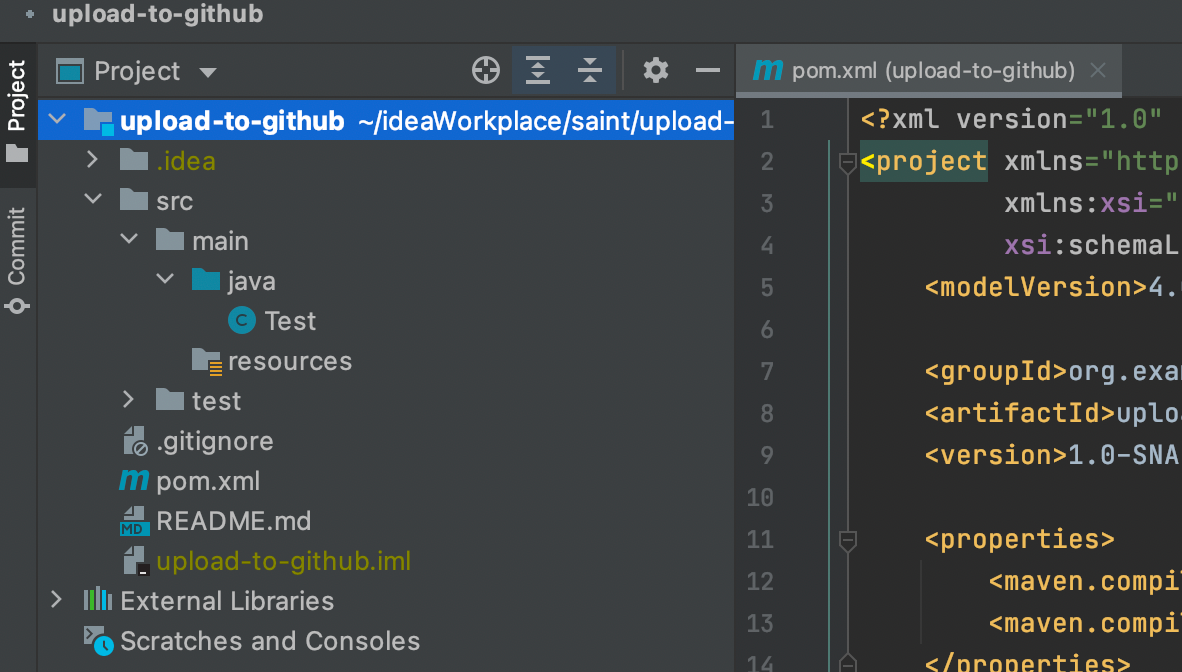The height and width of the screenshot is (672, 1182).
Task: Collapse the java folder chevron
Action: pyautogui.click(x=165, y=279)
